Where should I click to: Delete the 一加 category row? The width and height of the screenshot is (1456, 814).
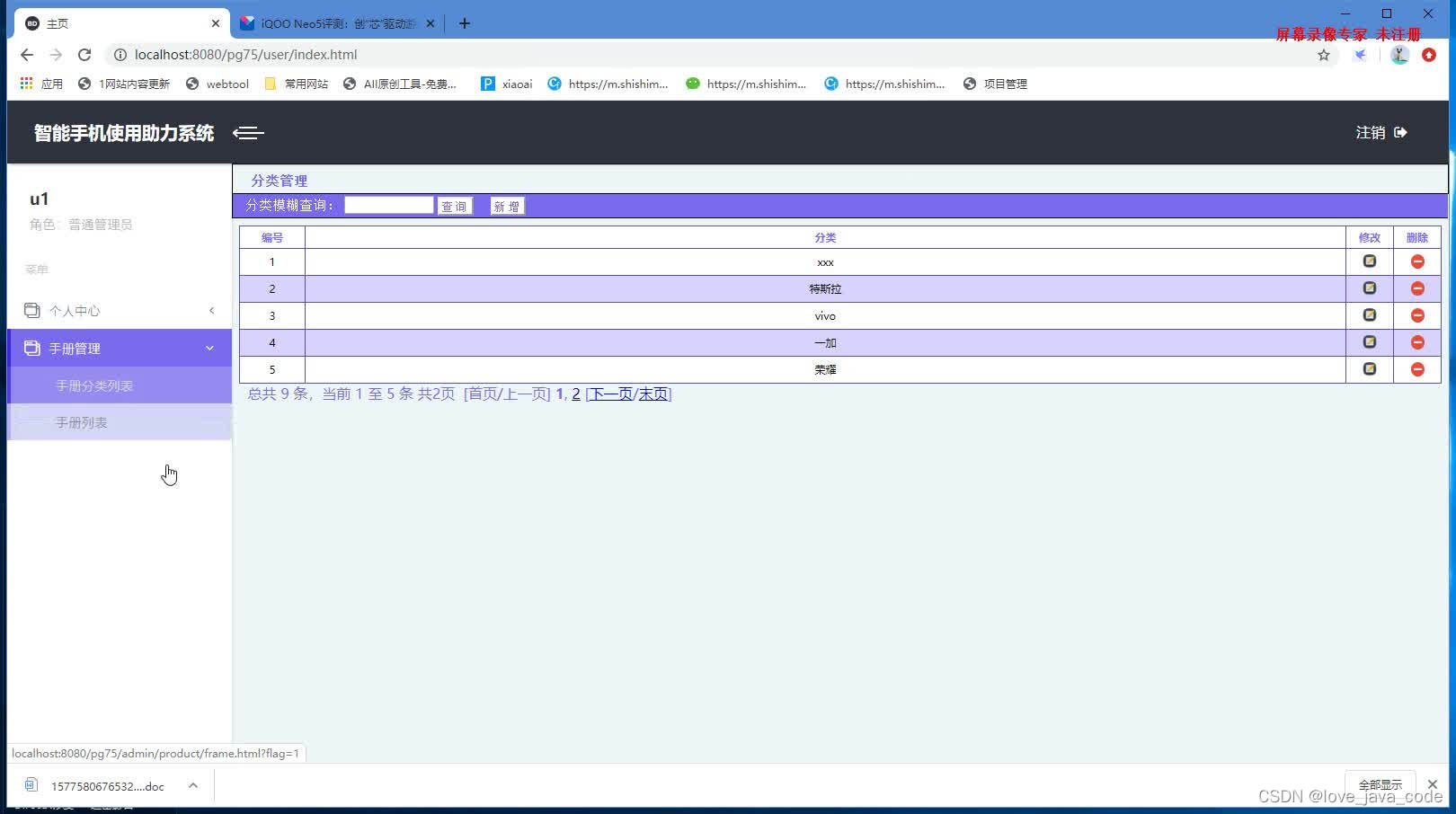[x=1417, y=342]
